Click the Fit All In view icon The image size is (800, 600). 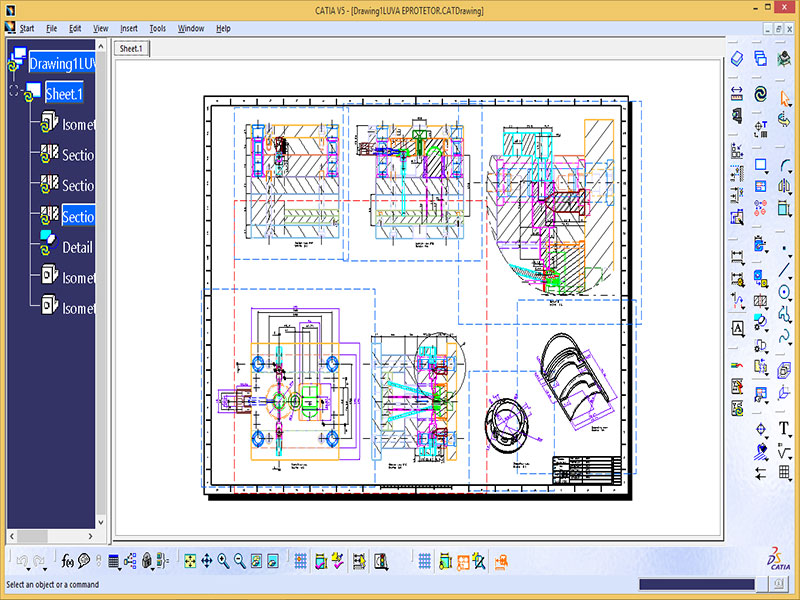coord(190,561)
